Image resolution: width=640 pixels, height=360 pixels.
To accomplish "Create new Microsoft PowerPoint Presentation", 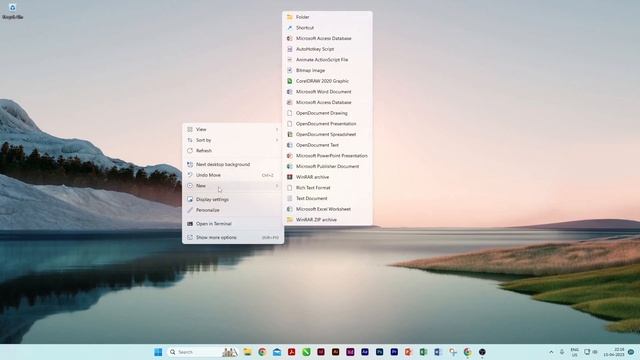I will [x=327, y=156].
